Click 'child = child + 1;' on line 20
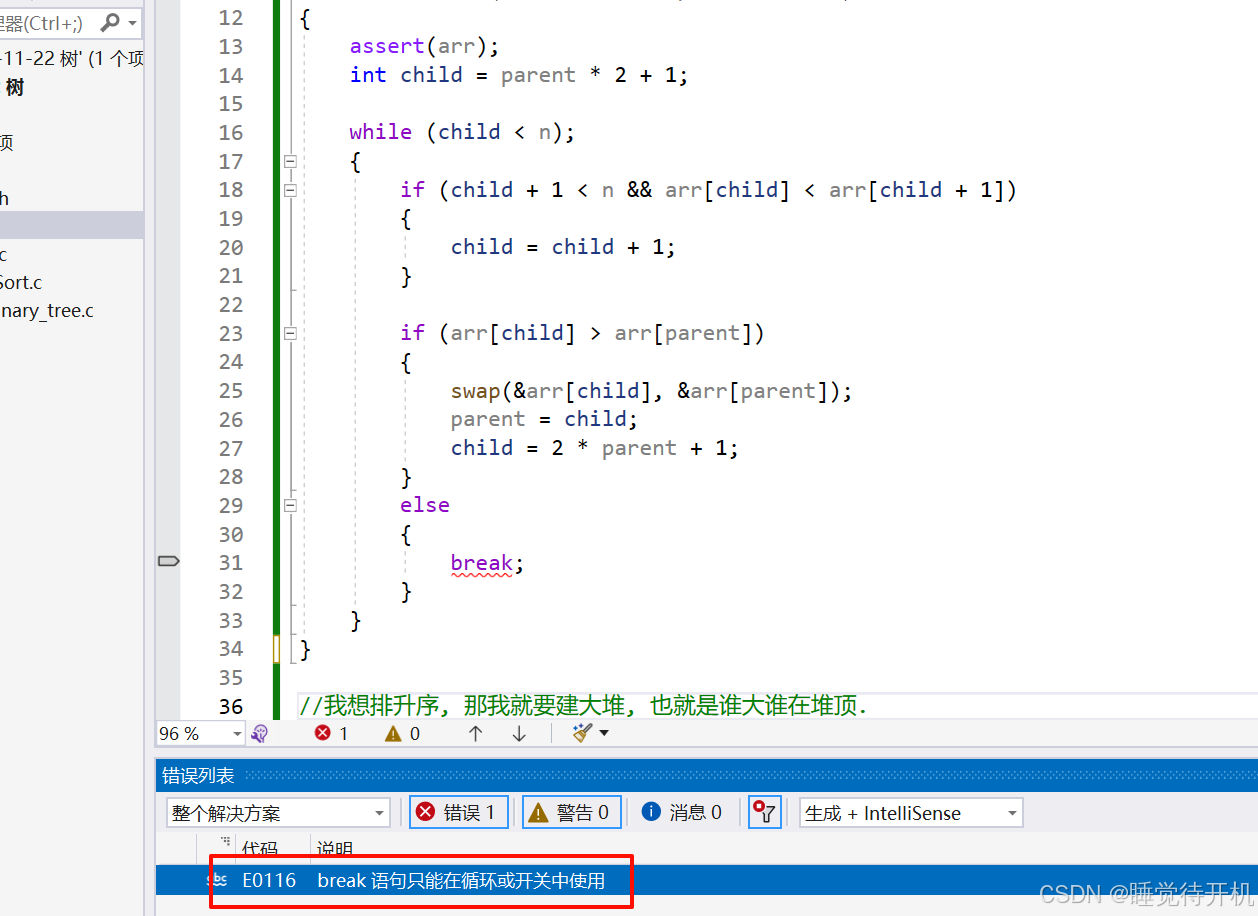Image resolution: width=1258 pixels, height=916 pixels. pos(563,247)
